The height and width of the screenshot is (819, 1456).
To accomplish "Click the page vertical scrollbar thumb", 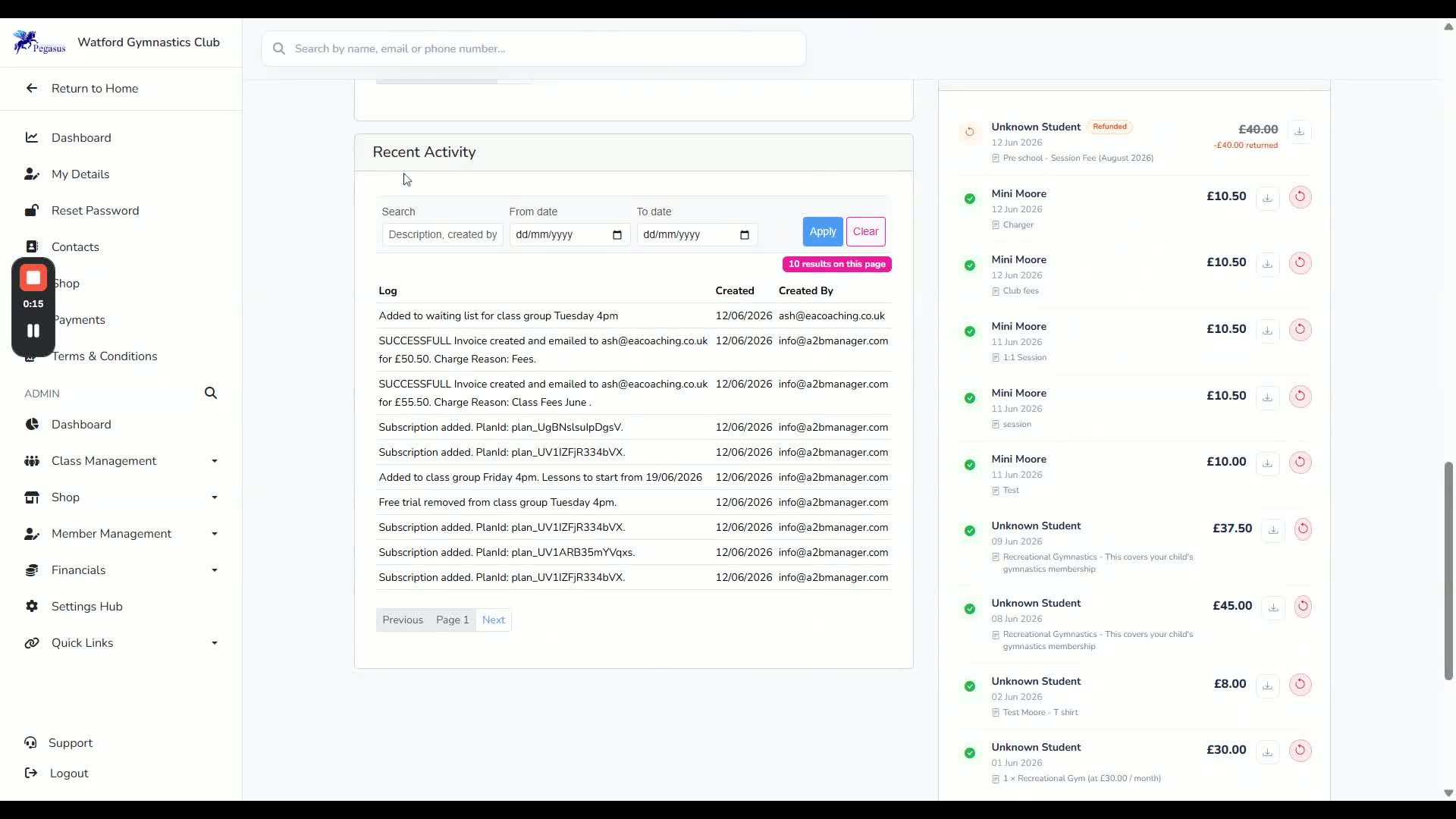I will 1448,570.
